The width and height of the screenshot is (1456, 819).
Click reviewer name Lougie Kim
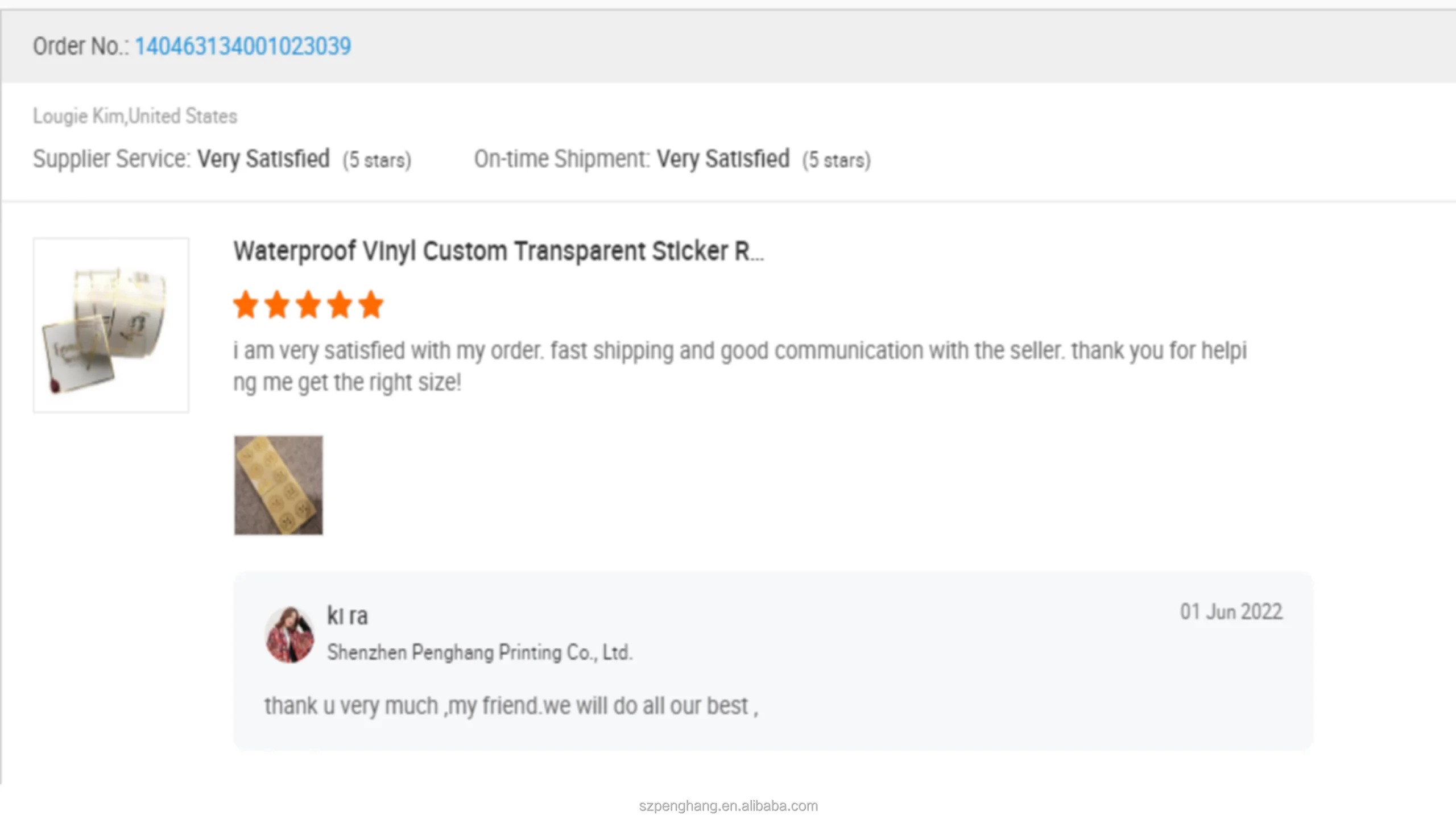click(78, 116)
